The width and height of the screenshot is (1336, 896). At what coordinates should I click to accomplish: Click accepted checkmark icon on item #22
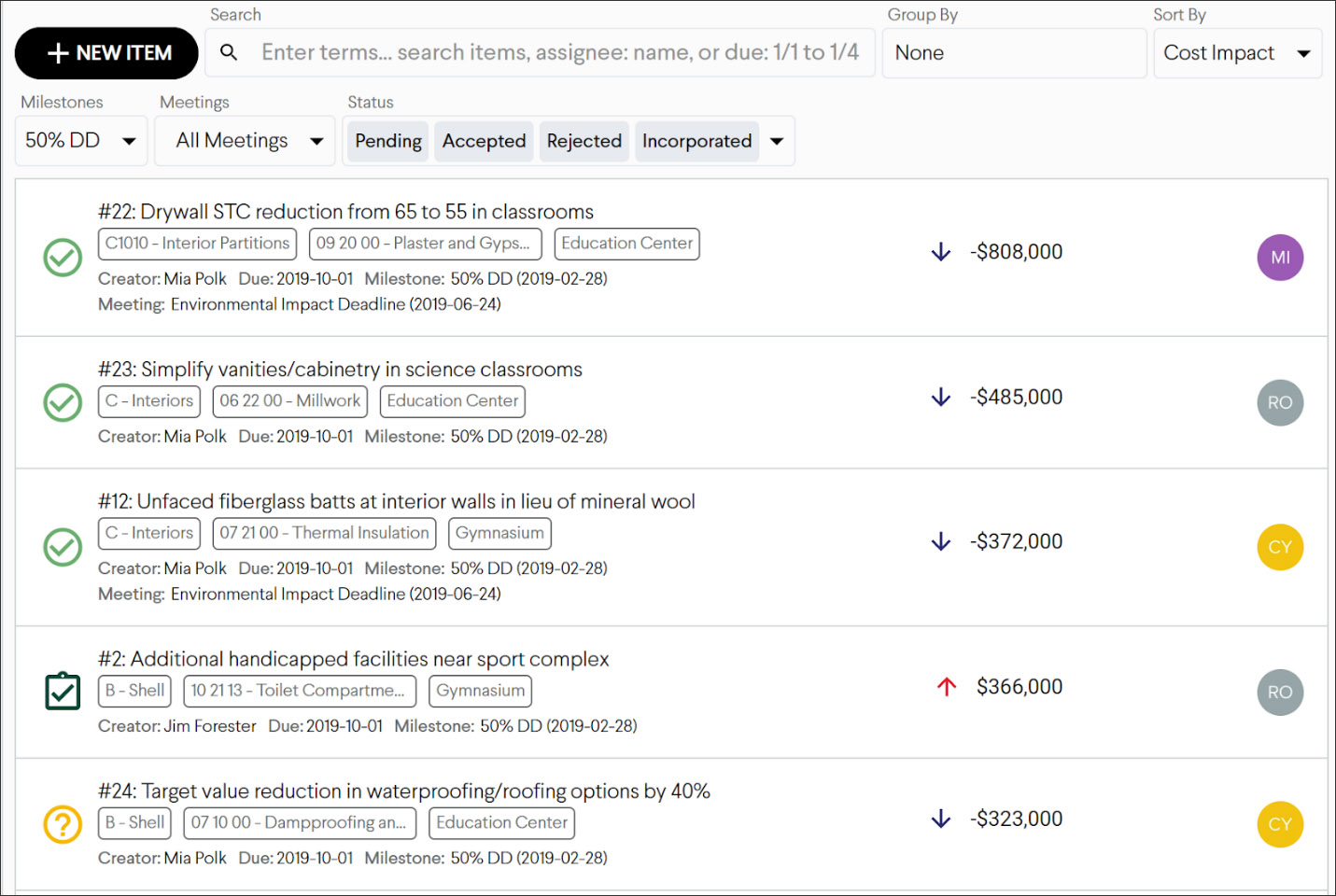pos(63,258)
